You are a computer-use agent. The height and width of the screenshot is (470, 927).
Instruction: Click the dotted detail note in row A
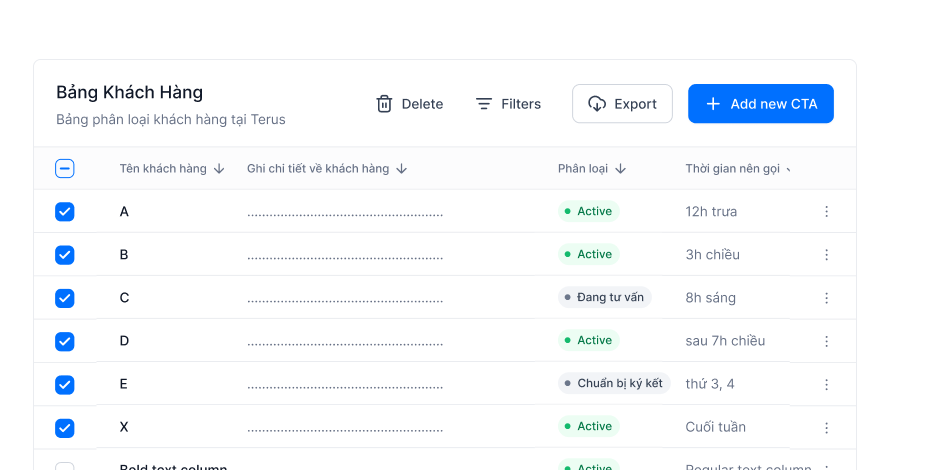point(345,215)
